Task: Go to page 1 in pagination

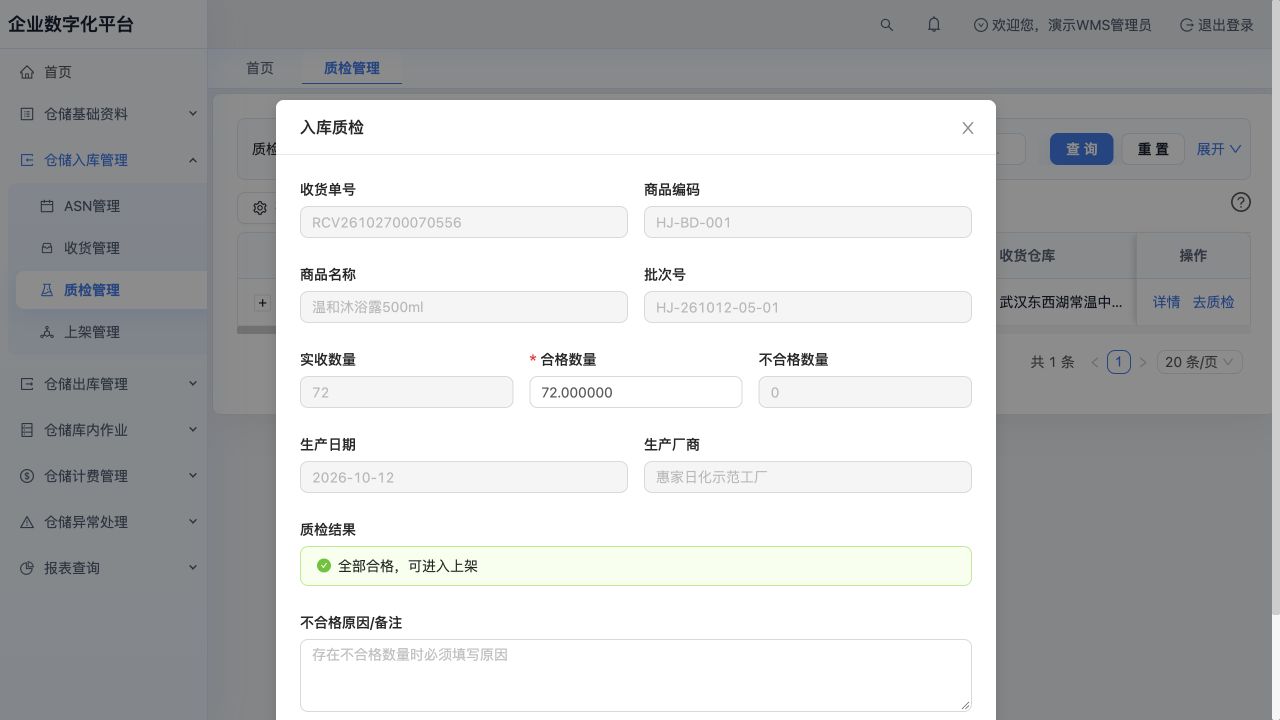Action: tap(1119, 362)
